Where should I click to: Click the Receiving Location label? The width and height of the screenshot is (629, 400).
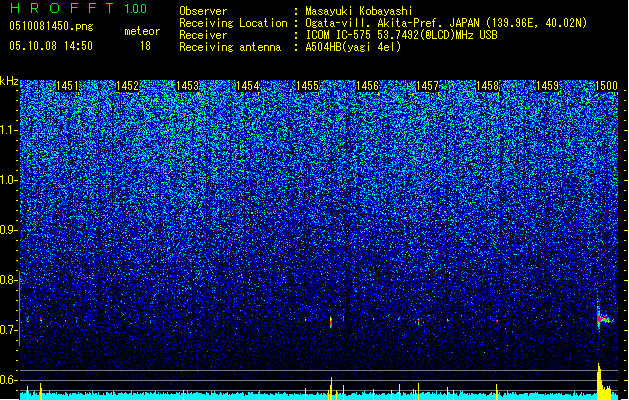(x=233, y=23)
